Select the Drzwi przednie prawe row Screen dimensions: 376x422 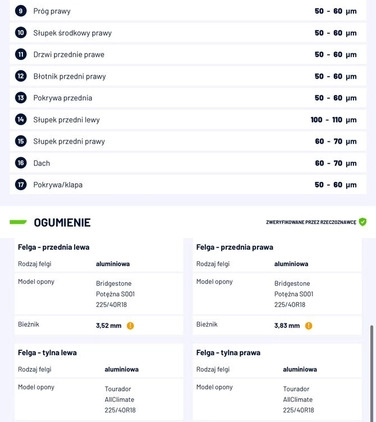coord(188,54)
